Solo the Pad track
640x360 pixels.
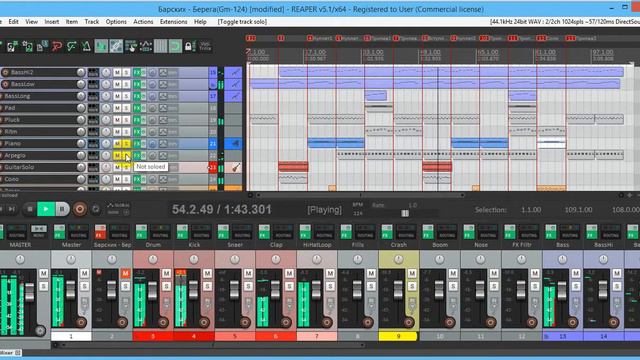tap(126, 108)
